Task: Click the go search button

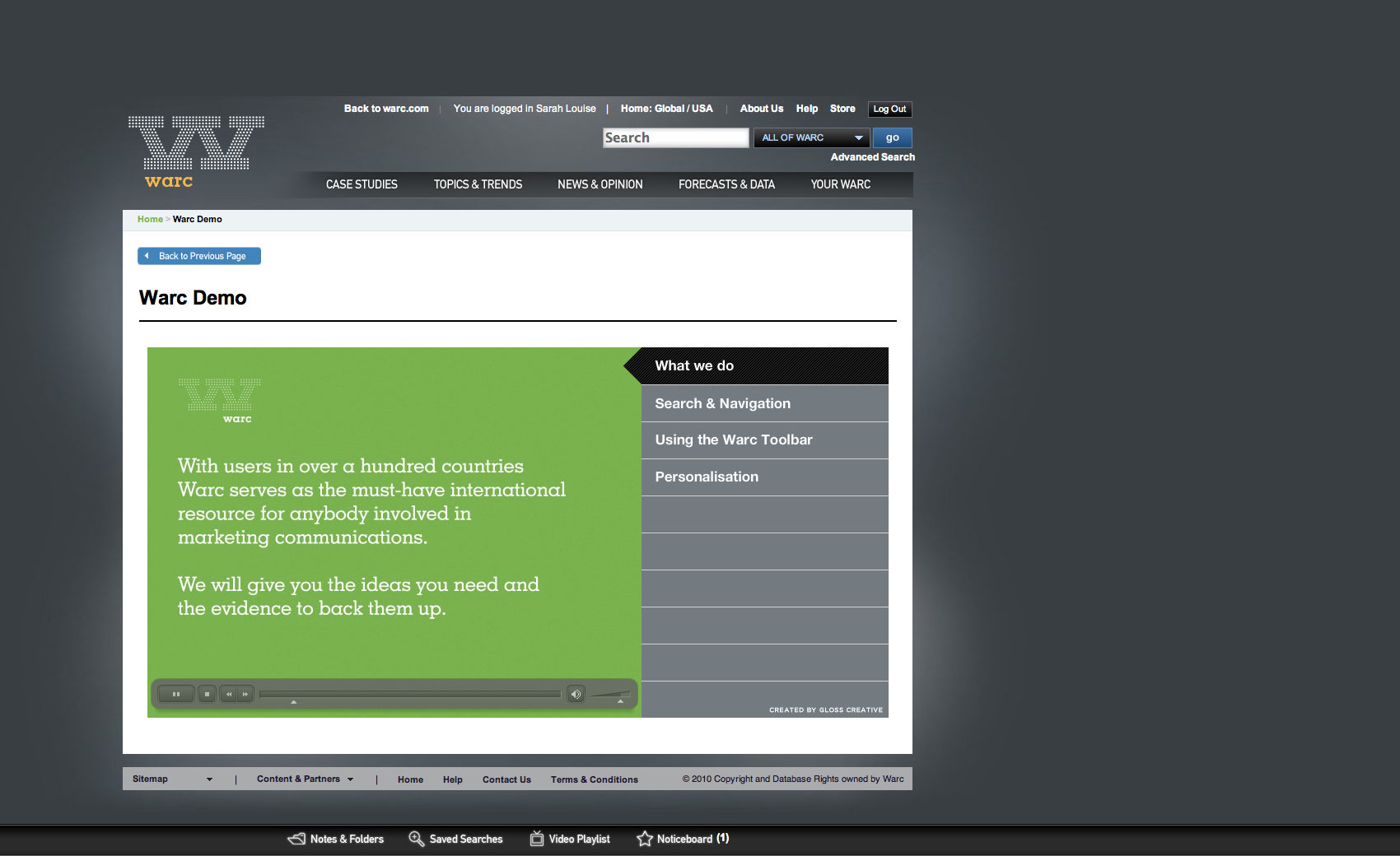Action: click(893, 137)
